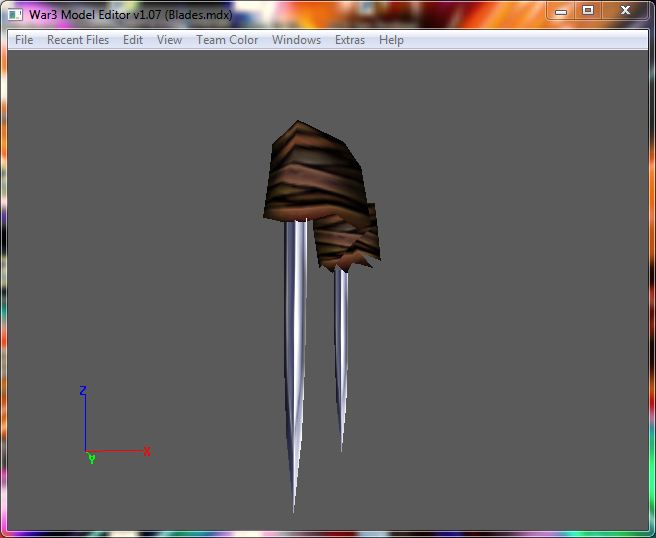Open the Extras menu
This screenshot has width=656, height=538.
pyautogui.click(x=350, y=40)
